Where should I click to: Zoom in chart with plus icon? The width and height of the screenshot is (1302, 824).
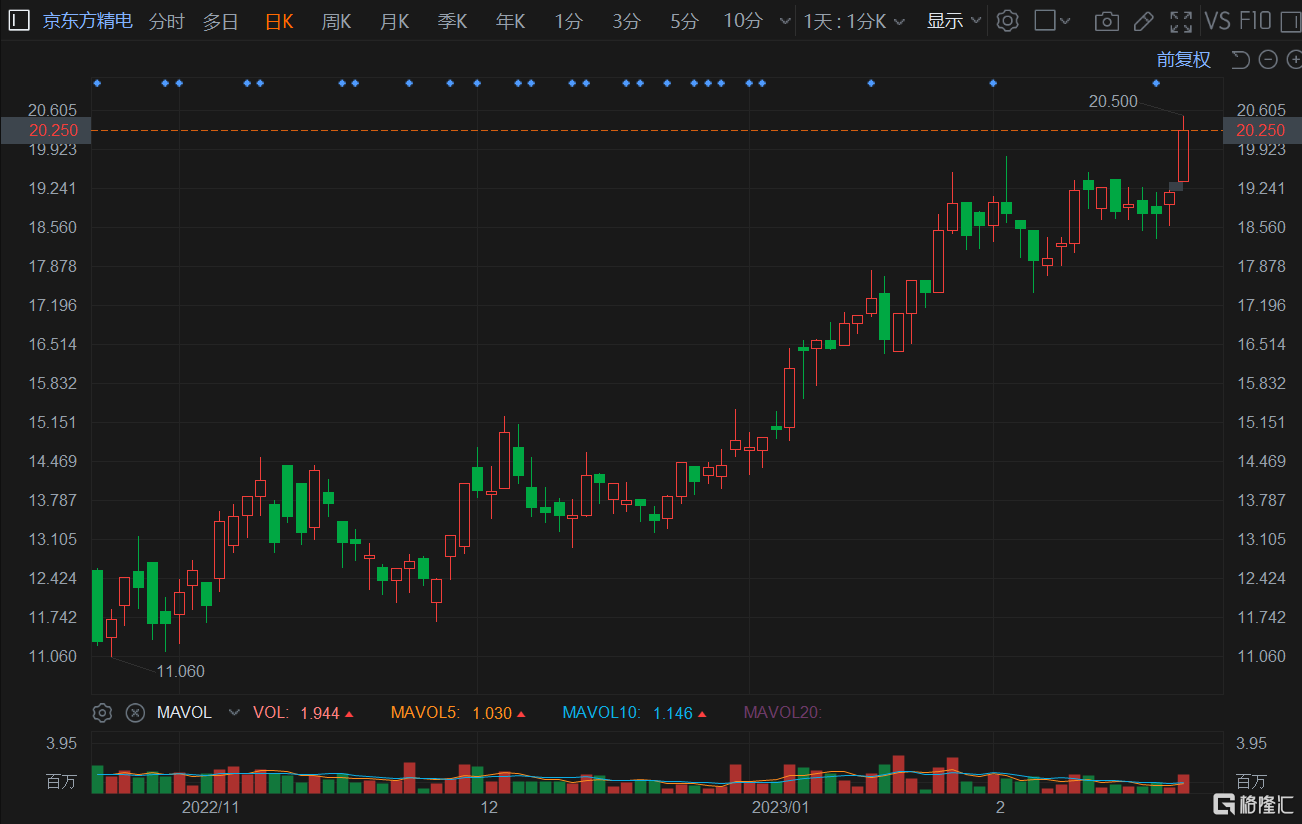(x=1294, y=60)
